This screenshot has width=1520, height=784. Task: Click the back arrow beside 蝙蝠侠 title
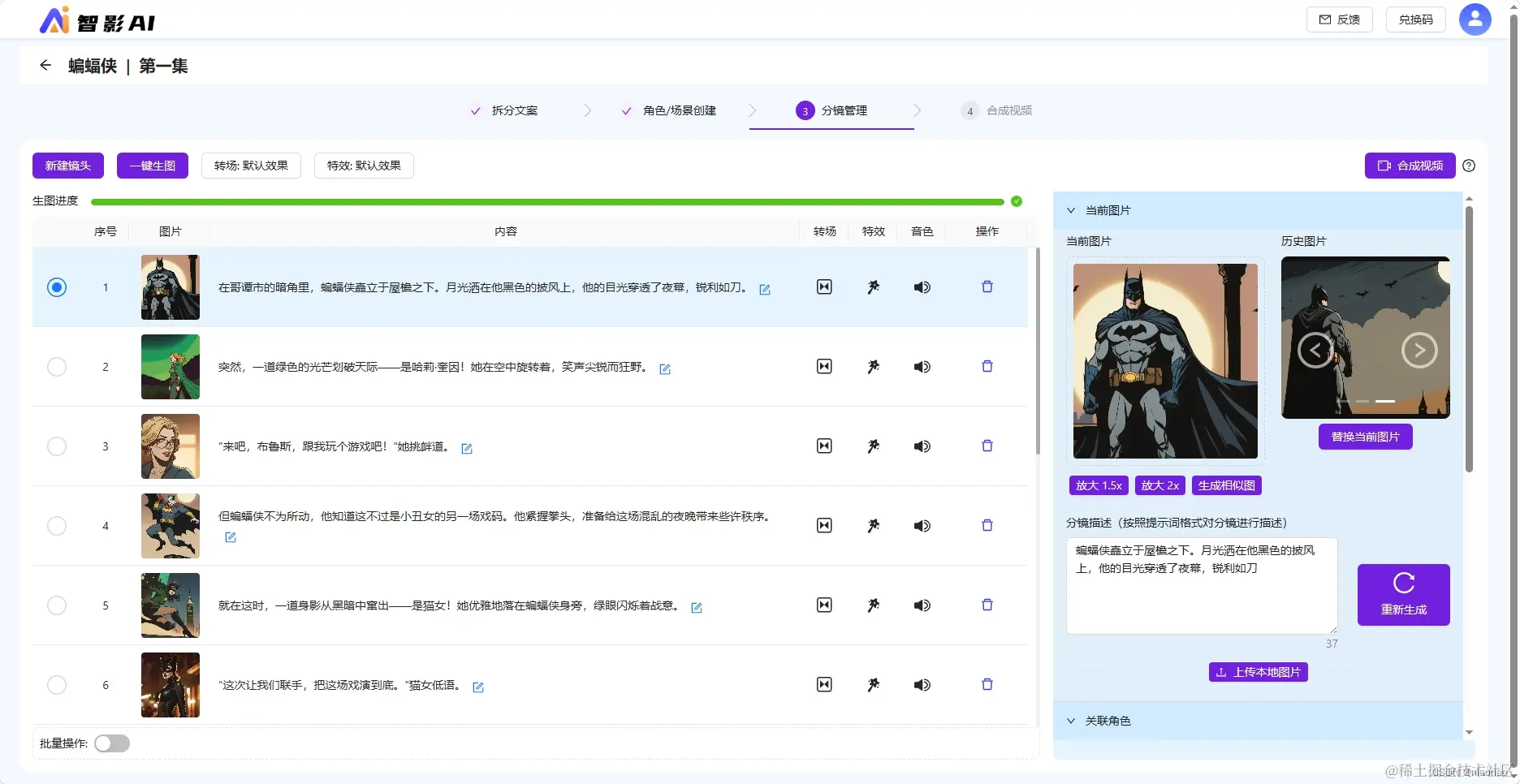(x=45, y=65)
